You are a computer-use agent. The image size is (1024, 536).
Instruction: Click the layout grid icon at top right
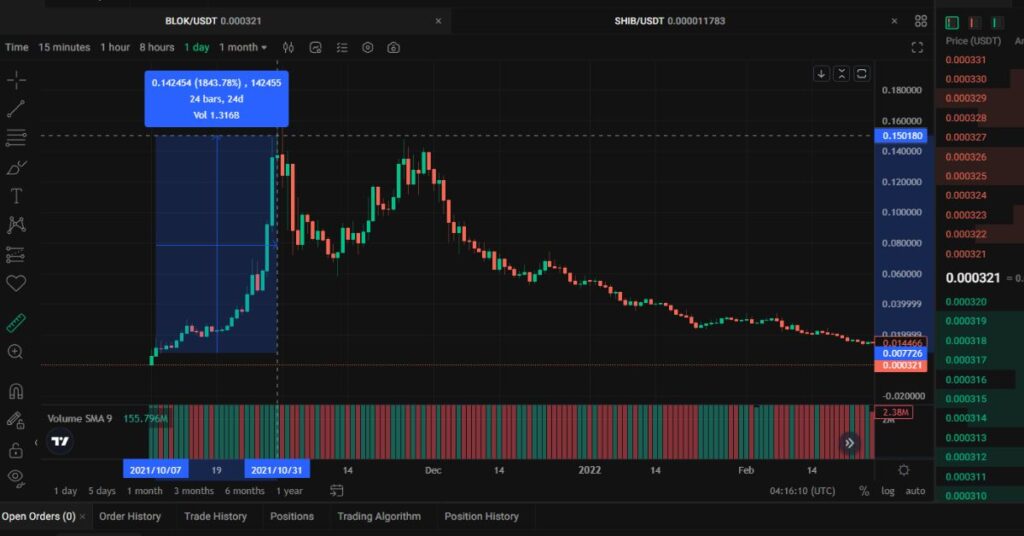pyautogui.click(x=921, y=21)
